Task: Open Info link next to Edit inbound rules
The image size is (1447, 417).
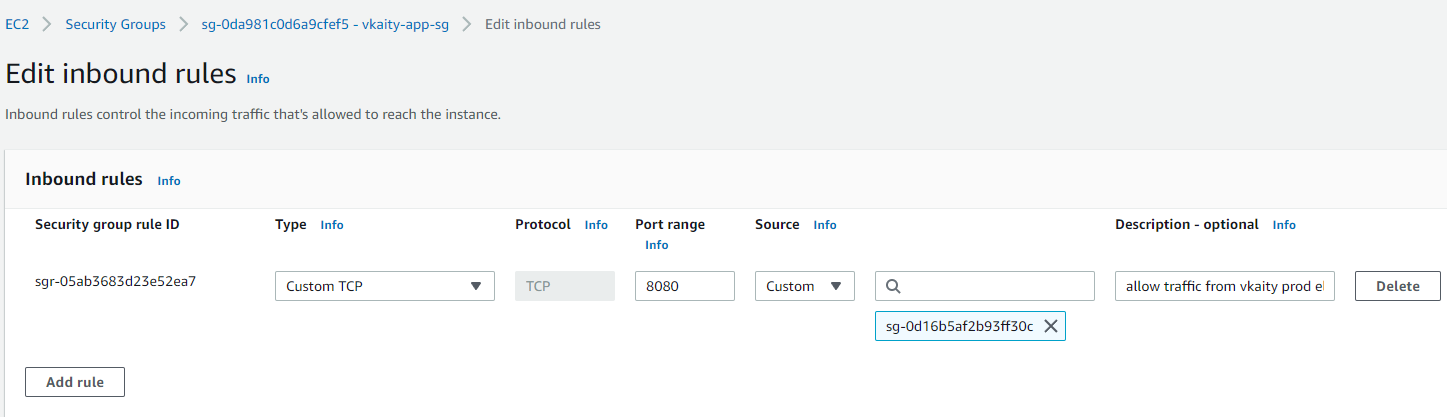Action: [x=258, y=79]
